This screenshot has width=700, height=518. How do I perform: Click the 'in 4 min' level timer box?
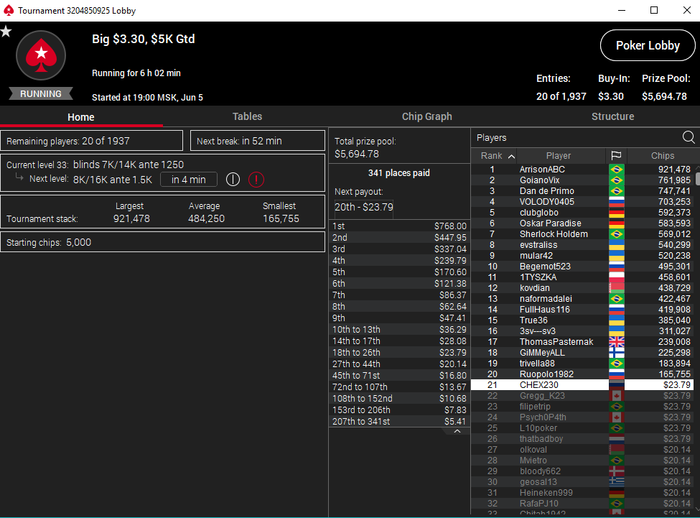coord(189,180)
